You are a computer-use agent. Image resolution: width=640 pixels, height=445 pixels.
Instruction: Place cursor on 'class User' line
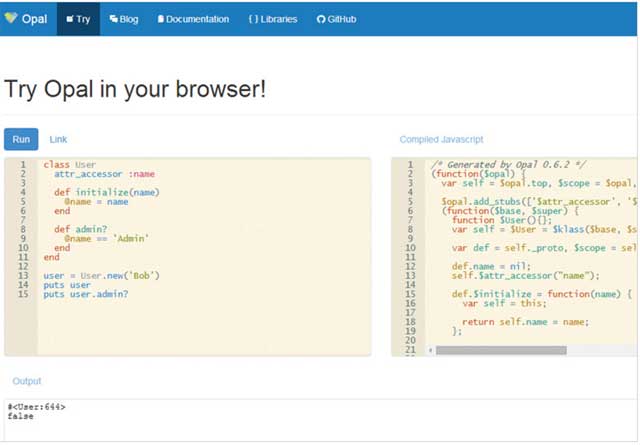(70, 165)
